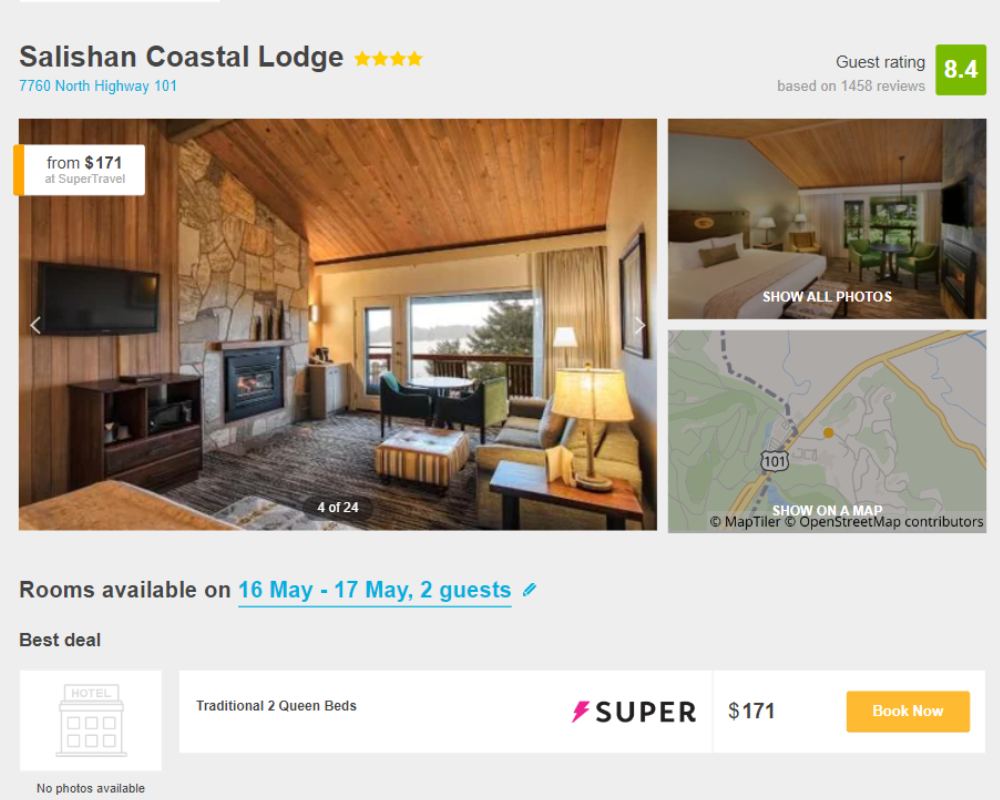
Task: Click the $171 price in the best deal
Action: click(x=751, y=711)
